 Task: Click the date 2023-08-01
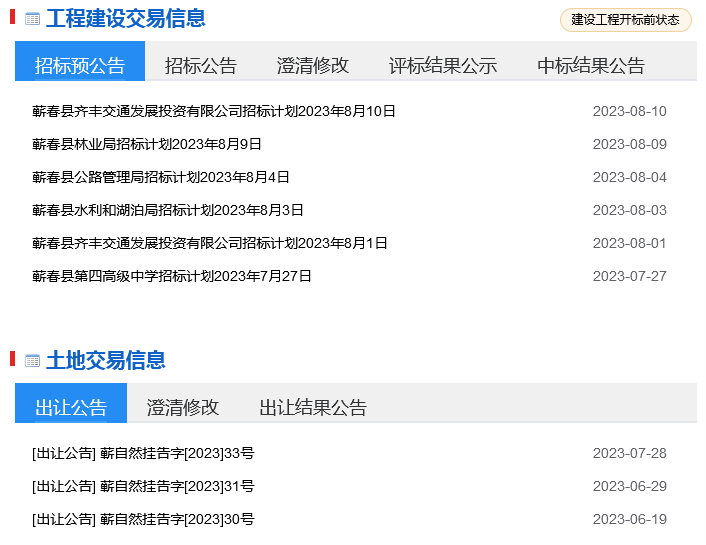click(x=629, y=243)
